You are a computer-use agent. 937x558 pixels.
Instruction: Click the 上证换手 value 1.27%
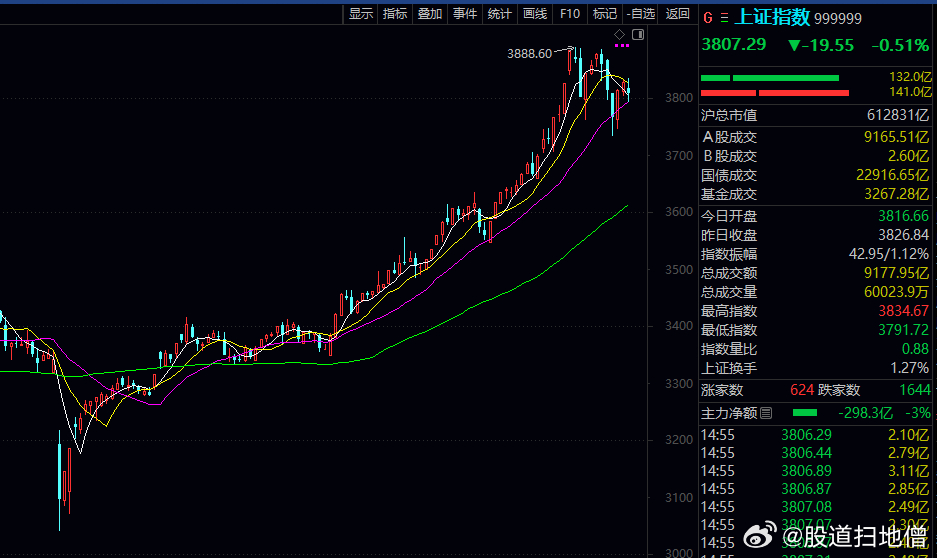click(x=910, y=368)
